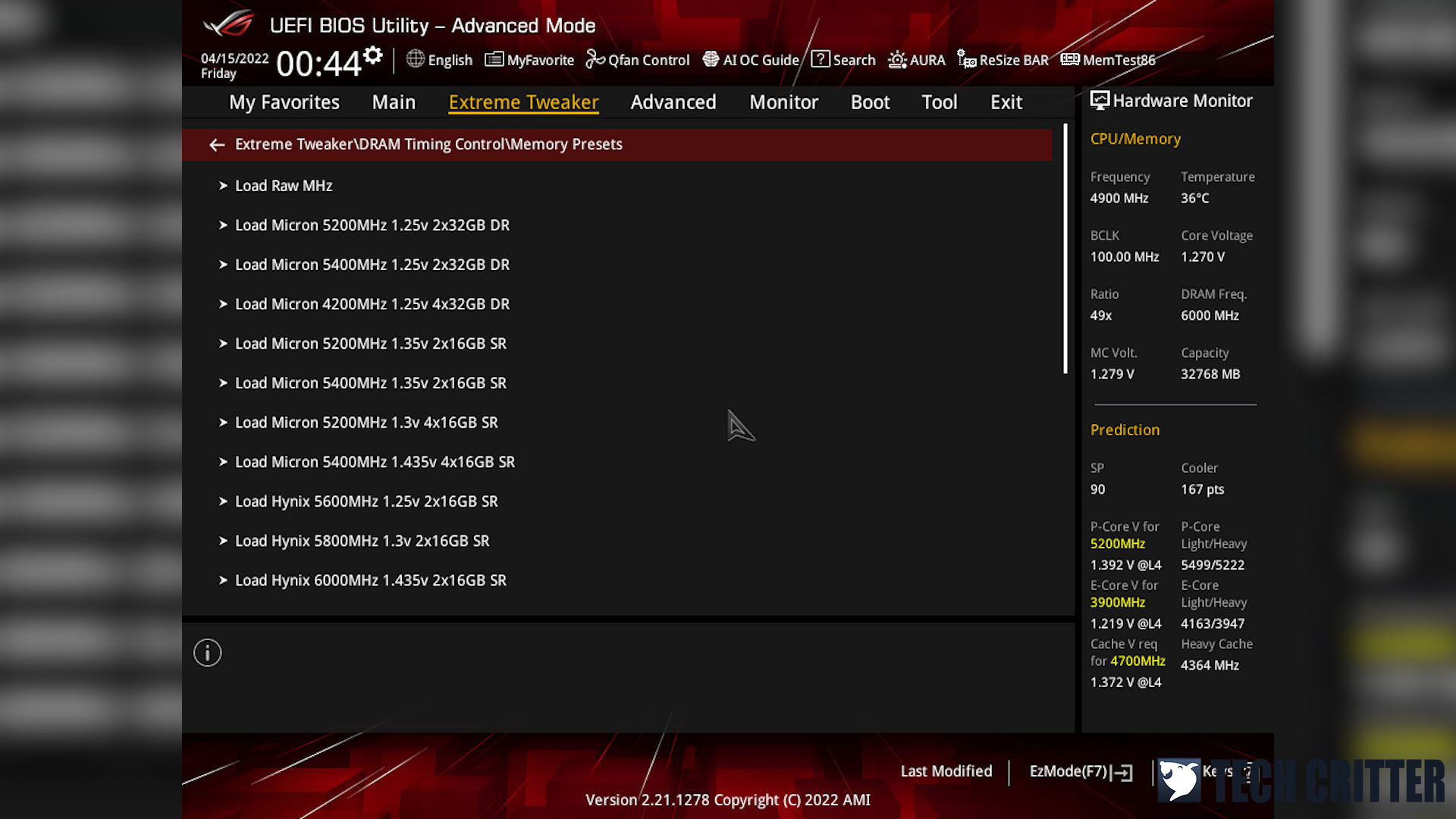Click the CPU/Memory section heading
1456x819 pixels.
[1135, 139]
